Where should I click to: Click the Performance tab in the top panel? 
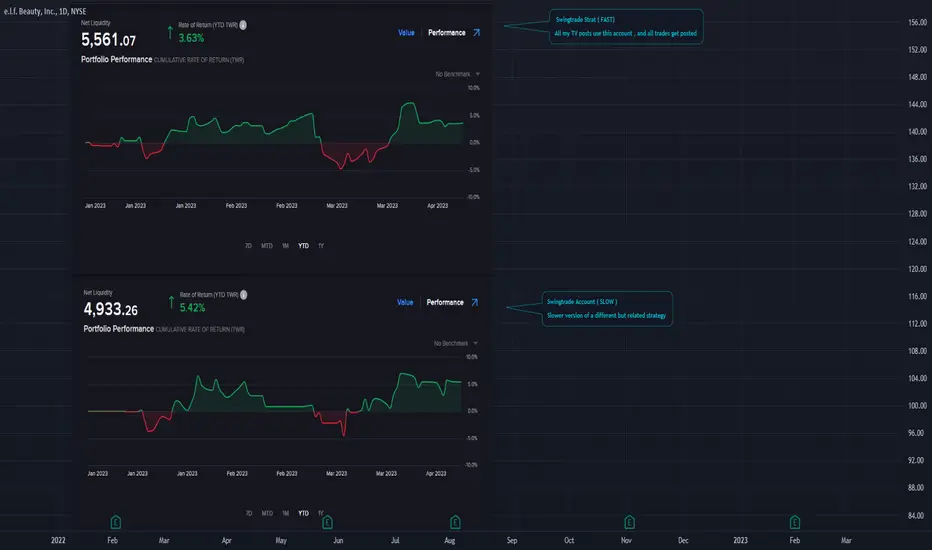point(446,33)
